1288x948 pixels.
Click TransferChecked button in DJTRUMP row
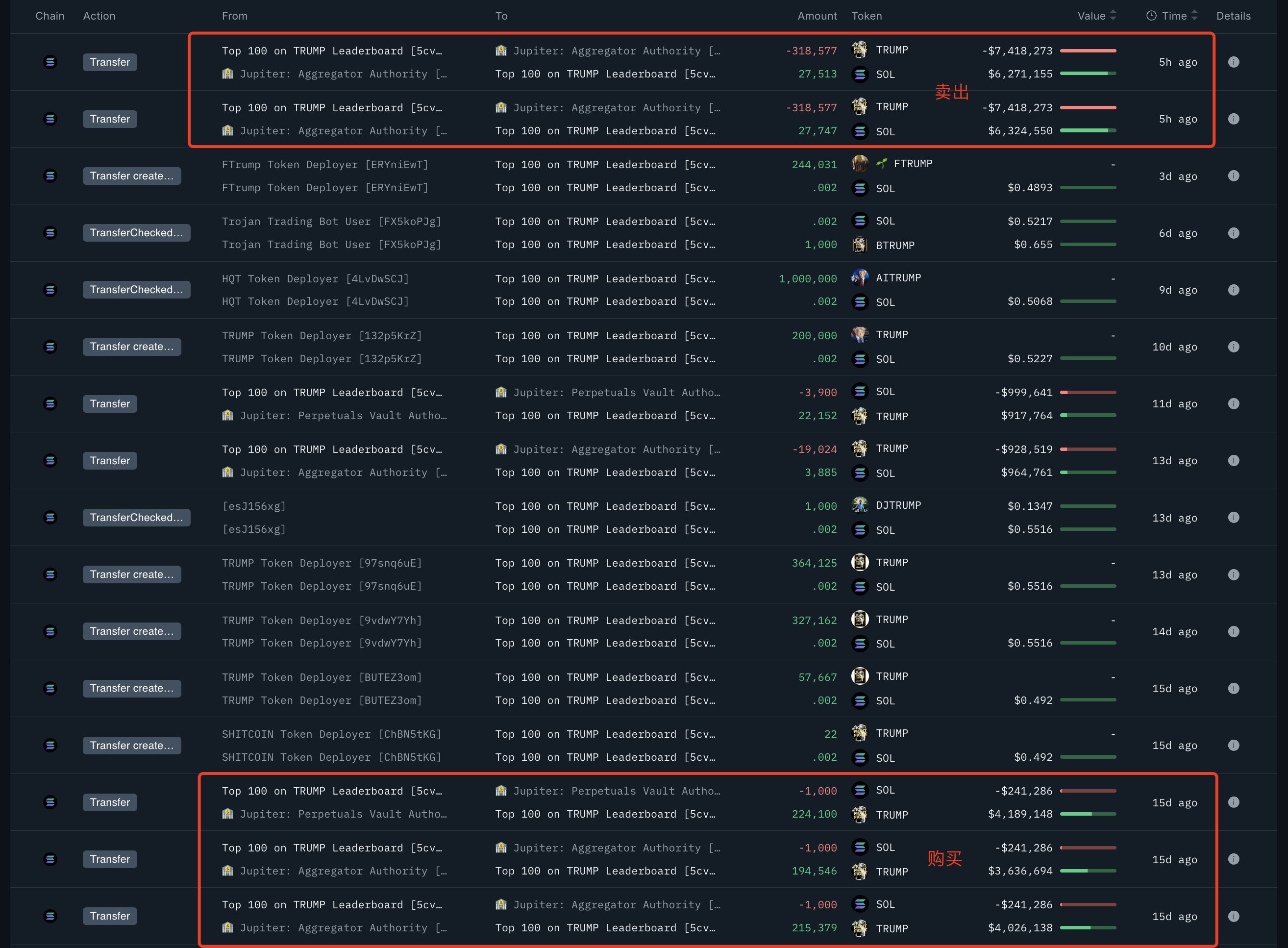coord(137,518)
